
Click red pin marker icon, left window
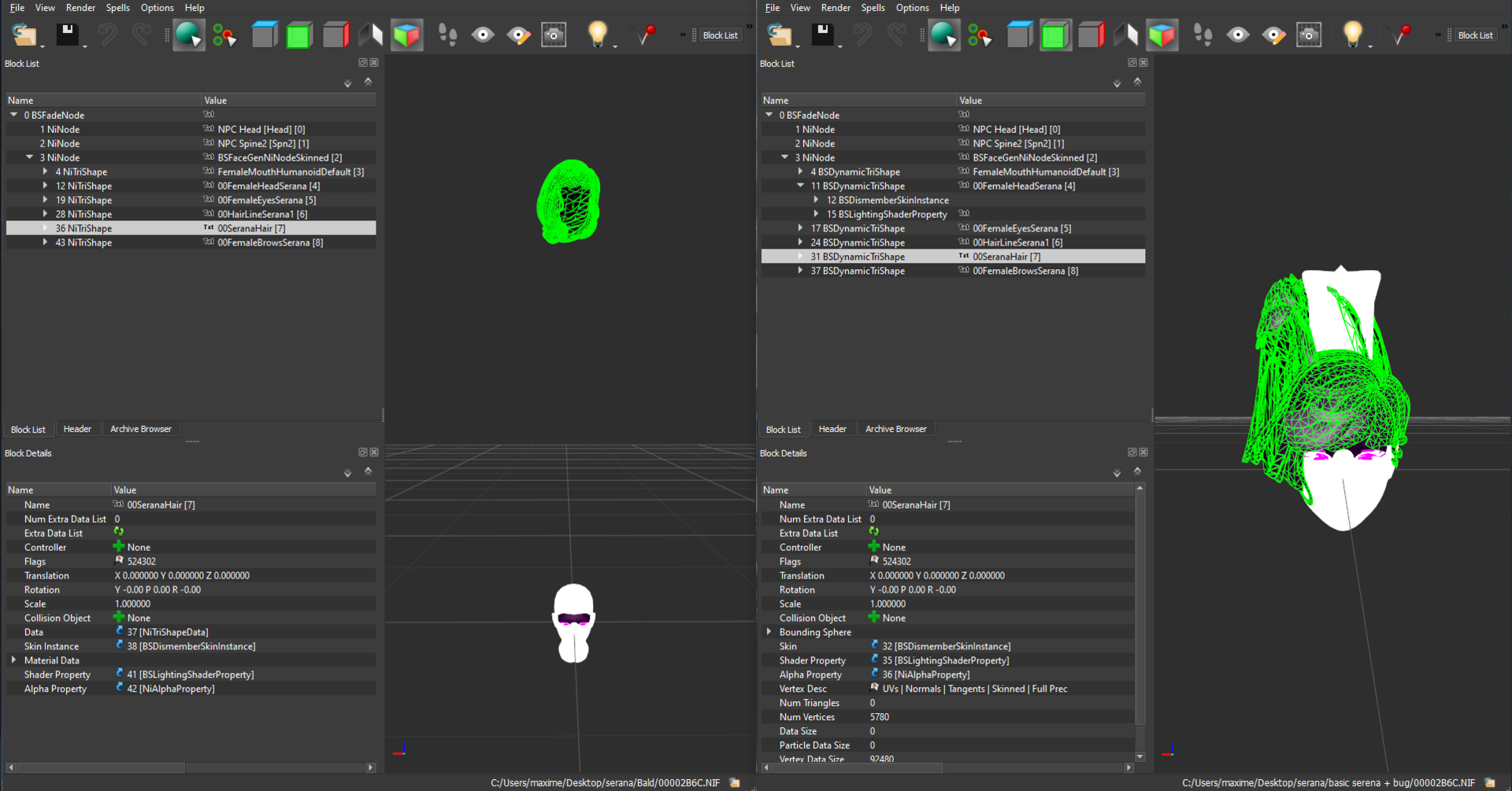(646, 35)
